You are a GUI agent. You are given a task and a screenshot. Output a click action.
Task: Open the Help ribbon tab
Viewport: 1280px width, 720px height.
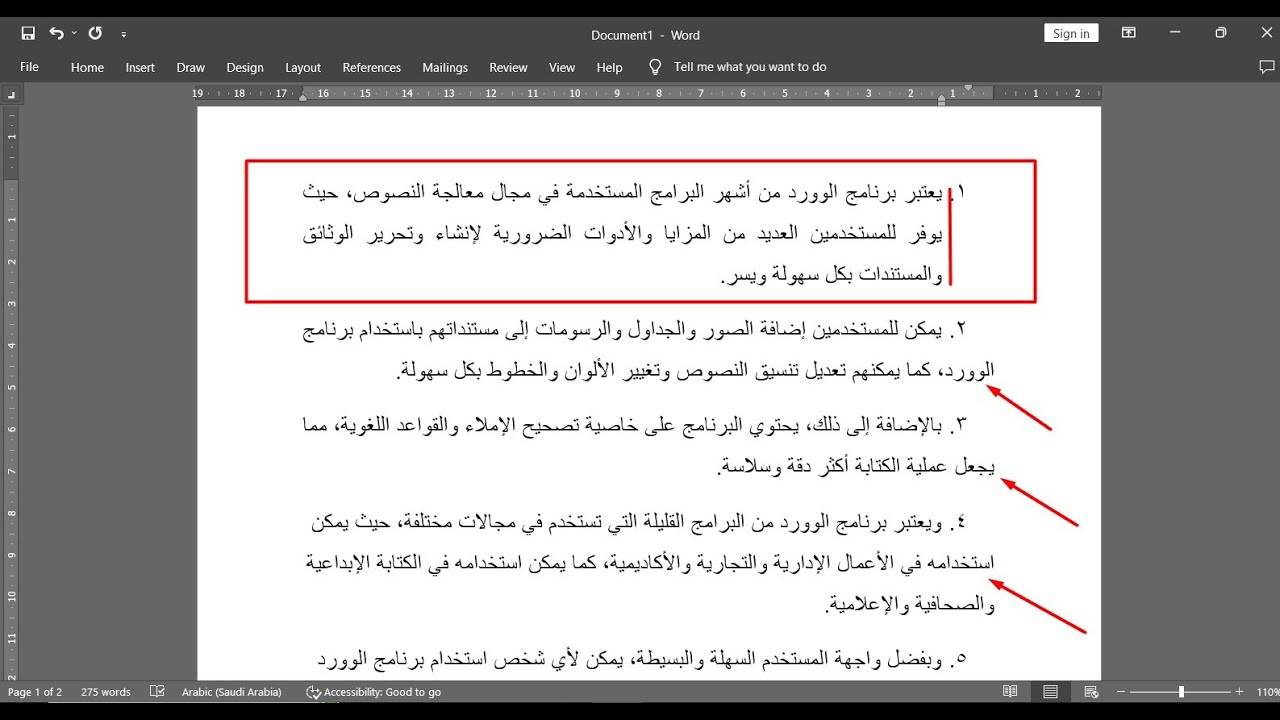click(x=609, y=67)
